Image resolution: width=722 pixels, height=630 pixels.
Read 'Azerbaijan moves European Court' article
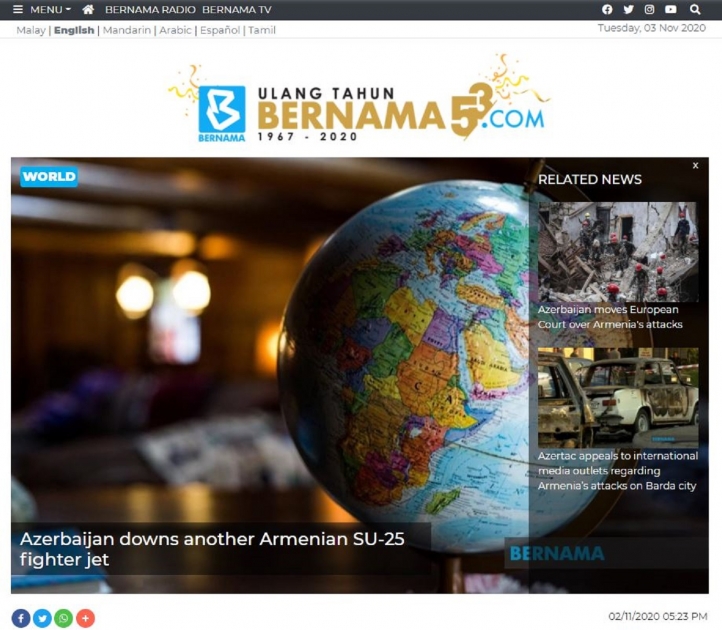pos(610,317)
